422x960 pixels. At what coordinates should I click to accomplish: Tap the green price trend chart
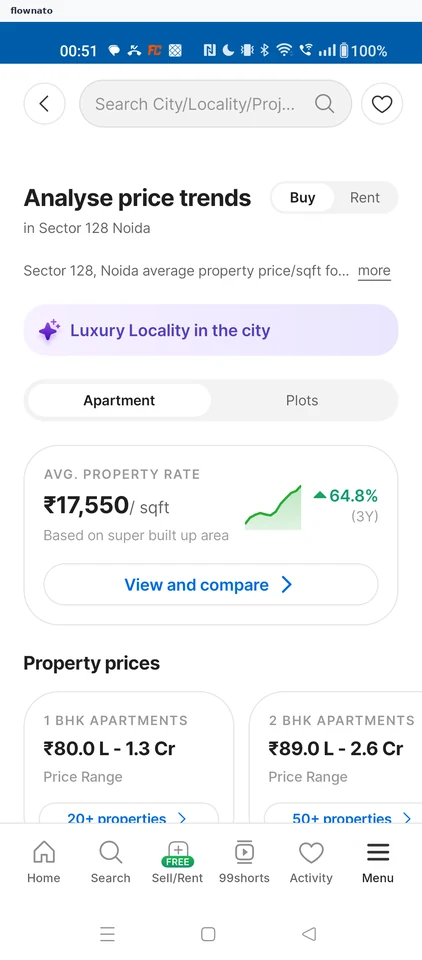pos(273,507)
